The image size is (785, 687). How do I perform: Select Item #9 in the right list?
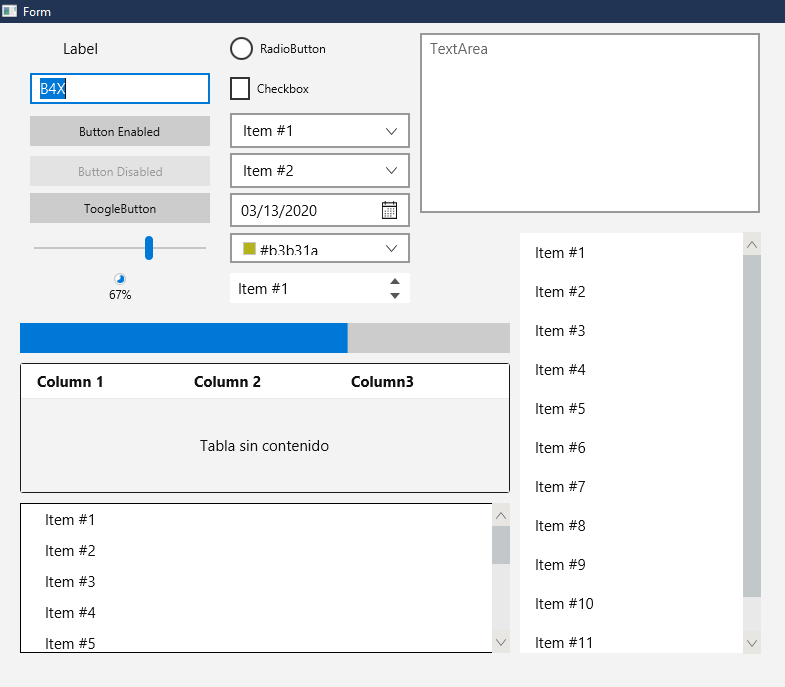(631, 565)
